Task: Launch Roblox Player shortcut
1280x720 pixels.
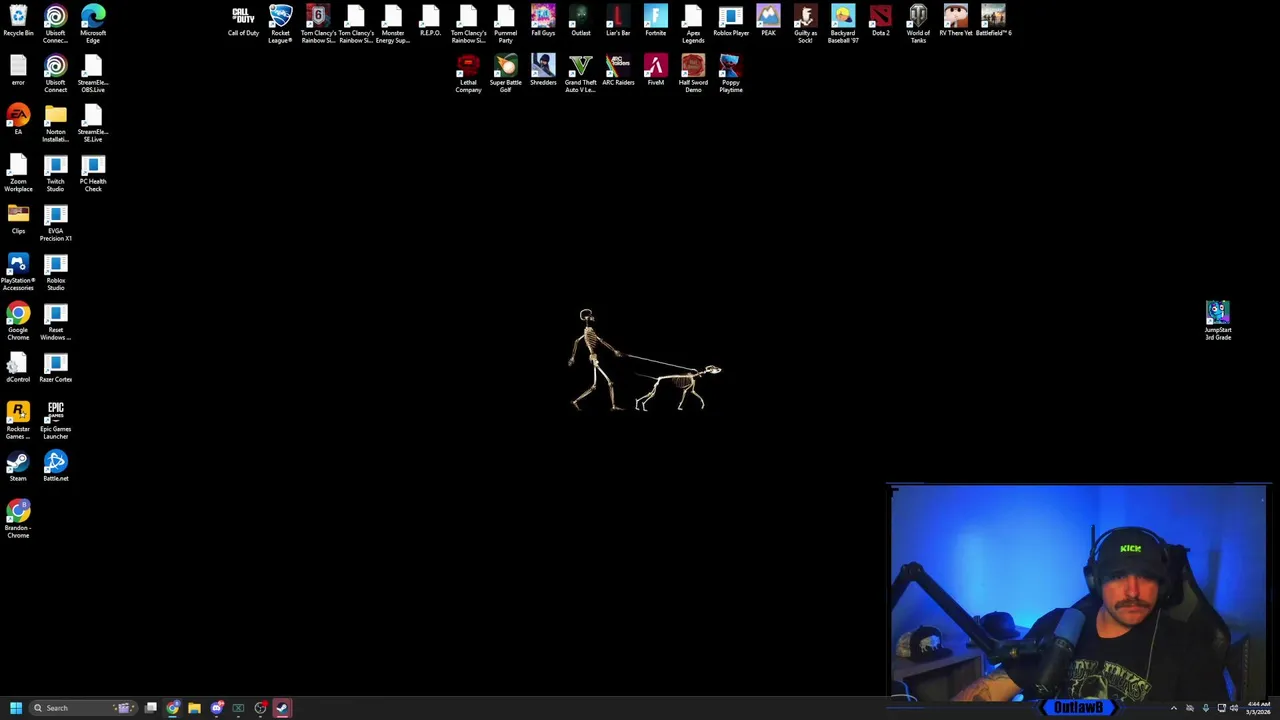Action: (x=730, y=21)
